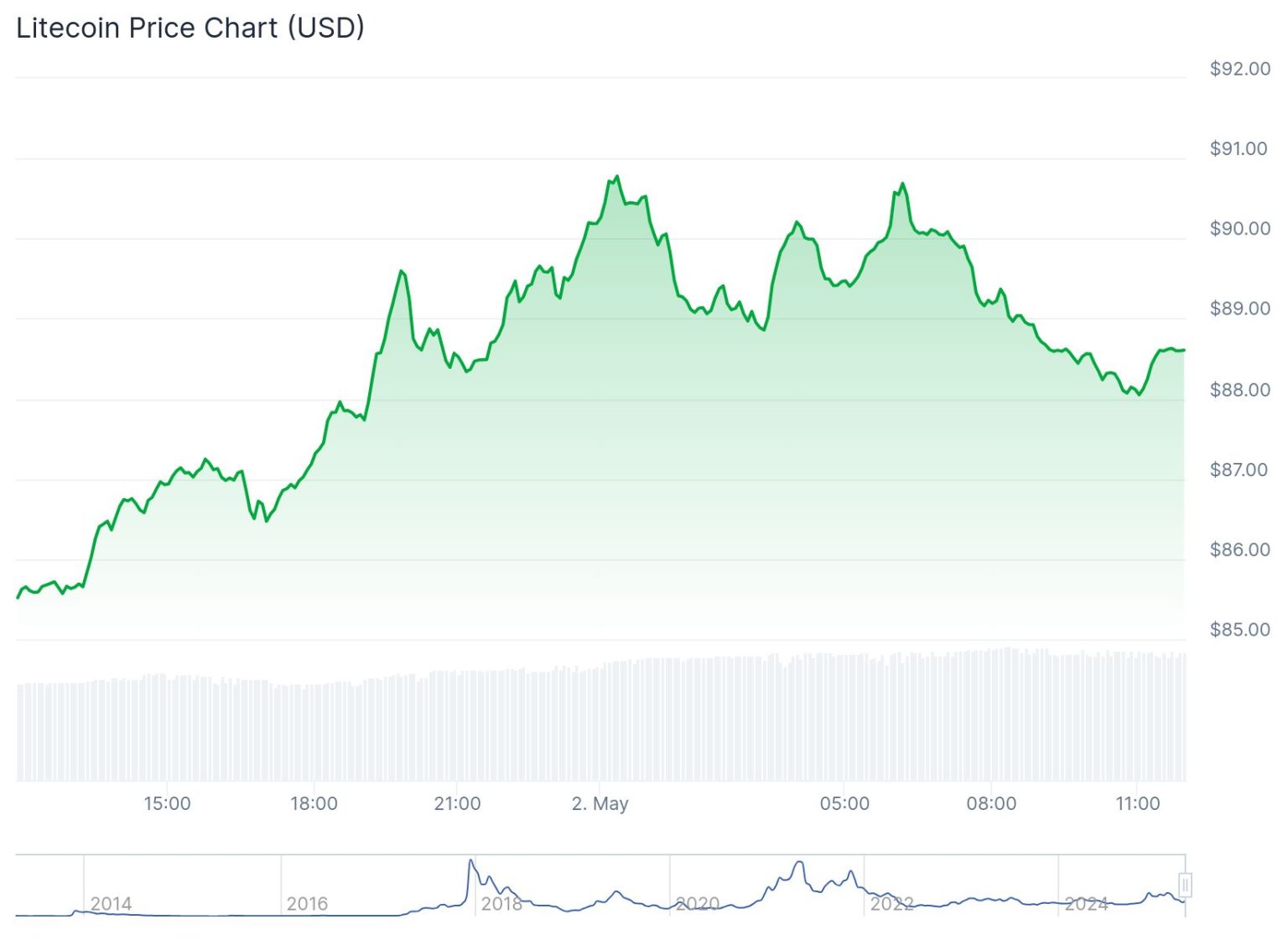1288x940 pixels.
Task: Click the 2018 label in the navigator
Action: pyautogui.click(x=501, y=903)
